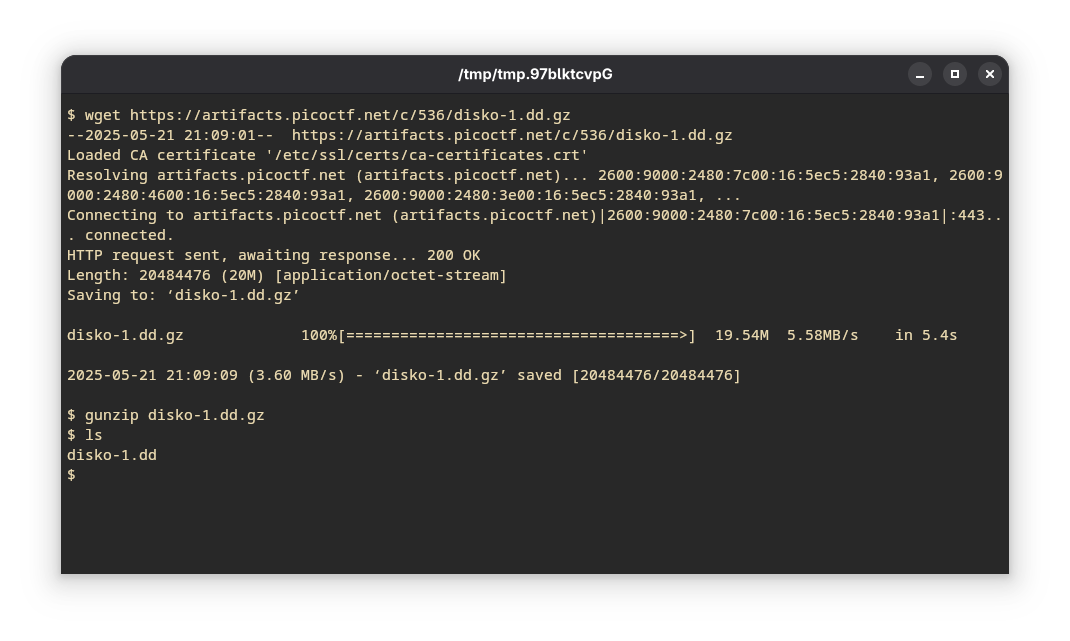Maximize the terminal window
The image size is (1070, 641).
click(x=955, y=74)
